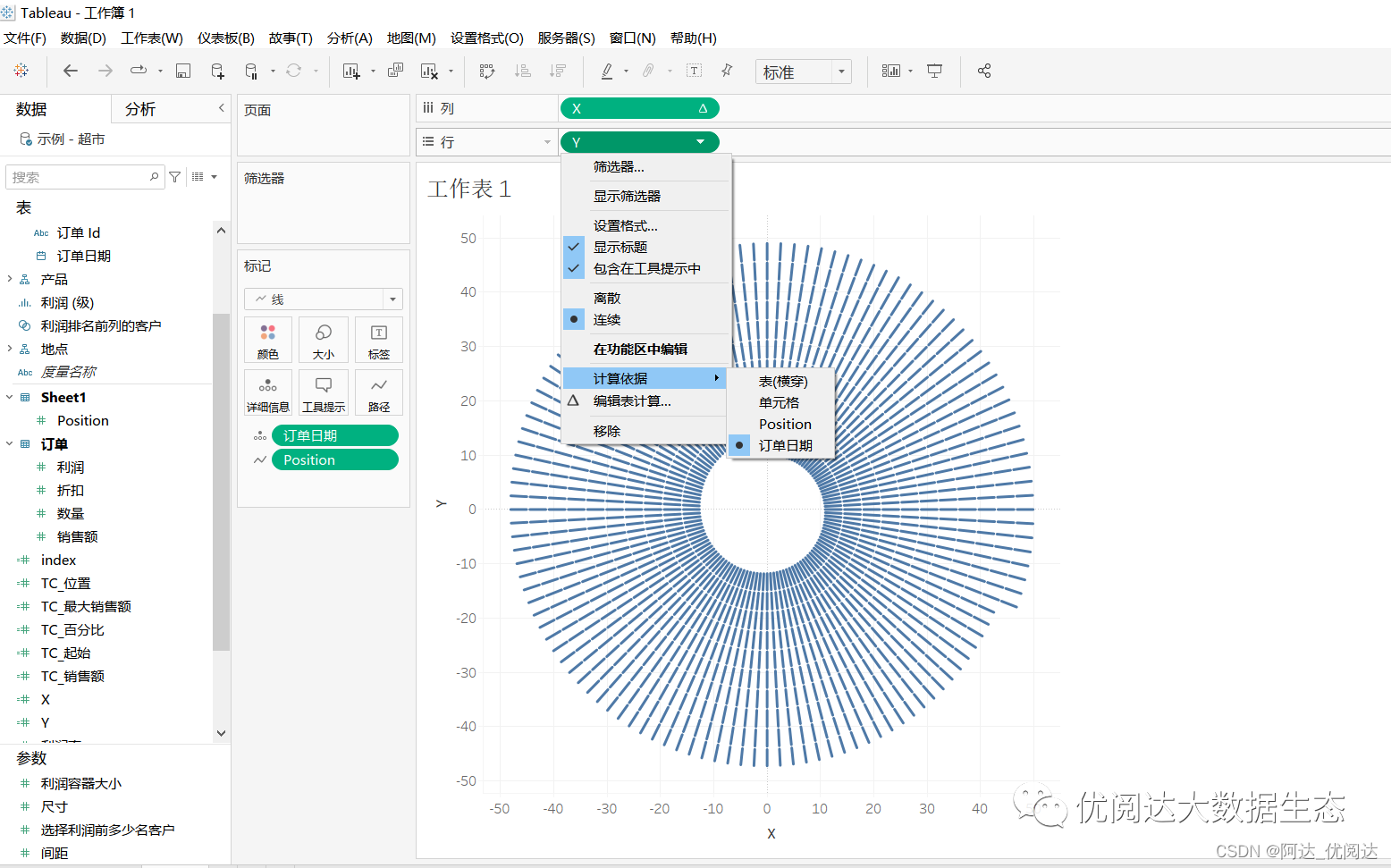This screenshot has height=868, width=1391.
Task: Click the share workbook icon
Action: pyautogui.click(x=984, y=71)
